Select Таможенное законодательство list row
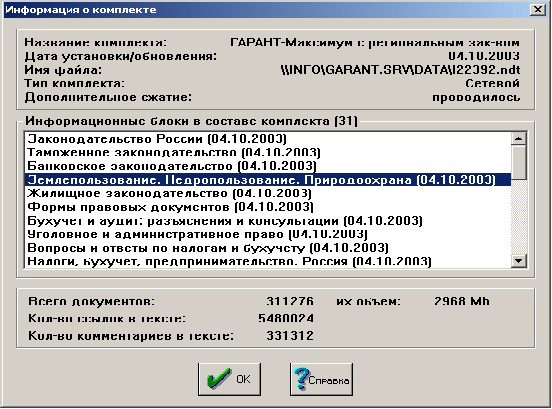Screen dimensions: 552x409 point(268,152)
